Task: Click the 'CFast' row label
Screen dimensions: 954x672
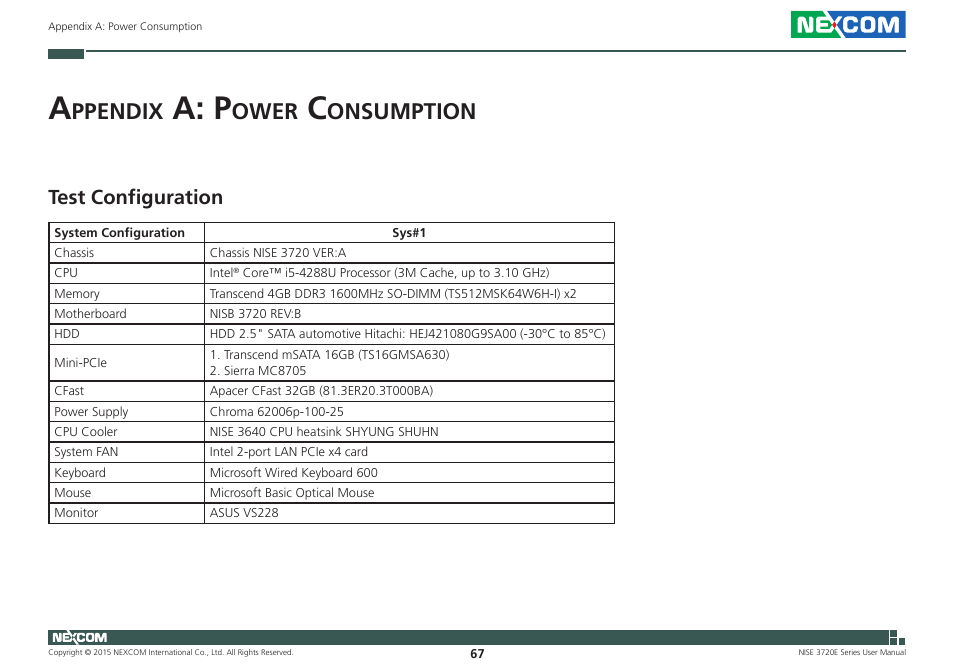Action: click(69, 390)
